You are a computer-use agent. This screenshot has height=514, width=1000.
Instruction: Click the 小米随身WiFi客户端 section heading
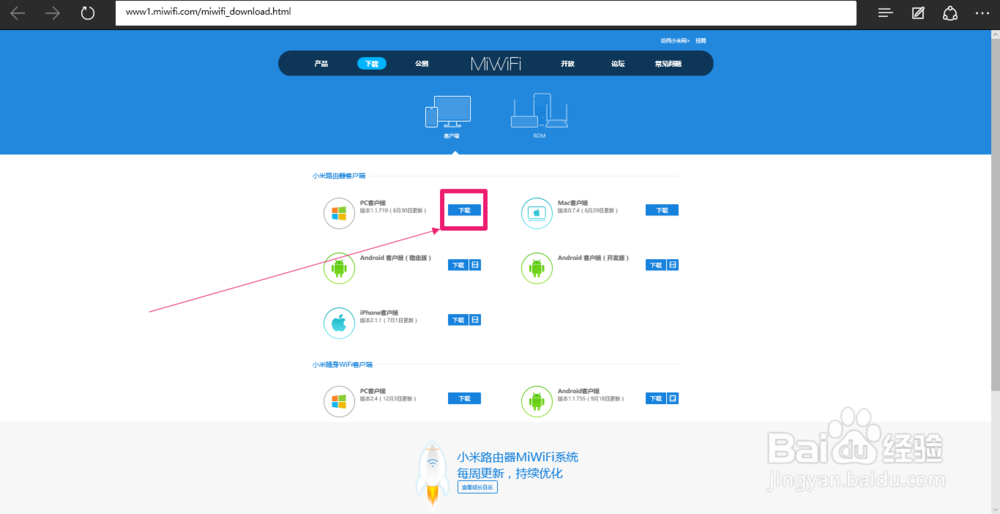tap(342, 364)
